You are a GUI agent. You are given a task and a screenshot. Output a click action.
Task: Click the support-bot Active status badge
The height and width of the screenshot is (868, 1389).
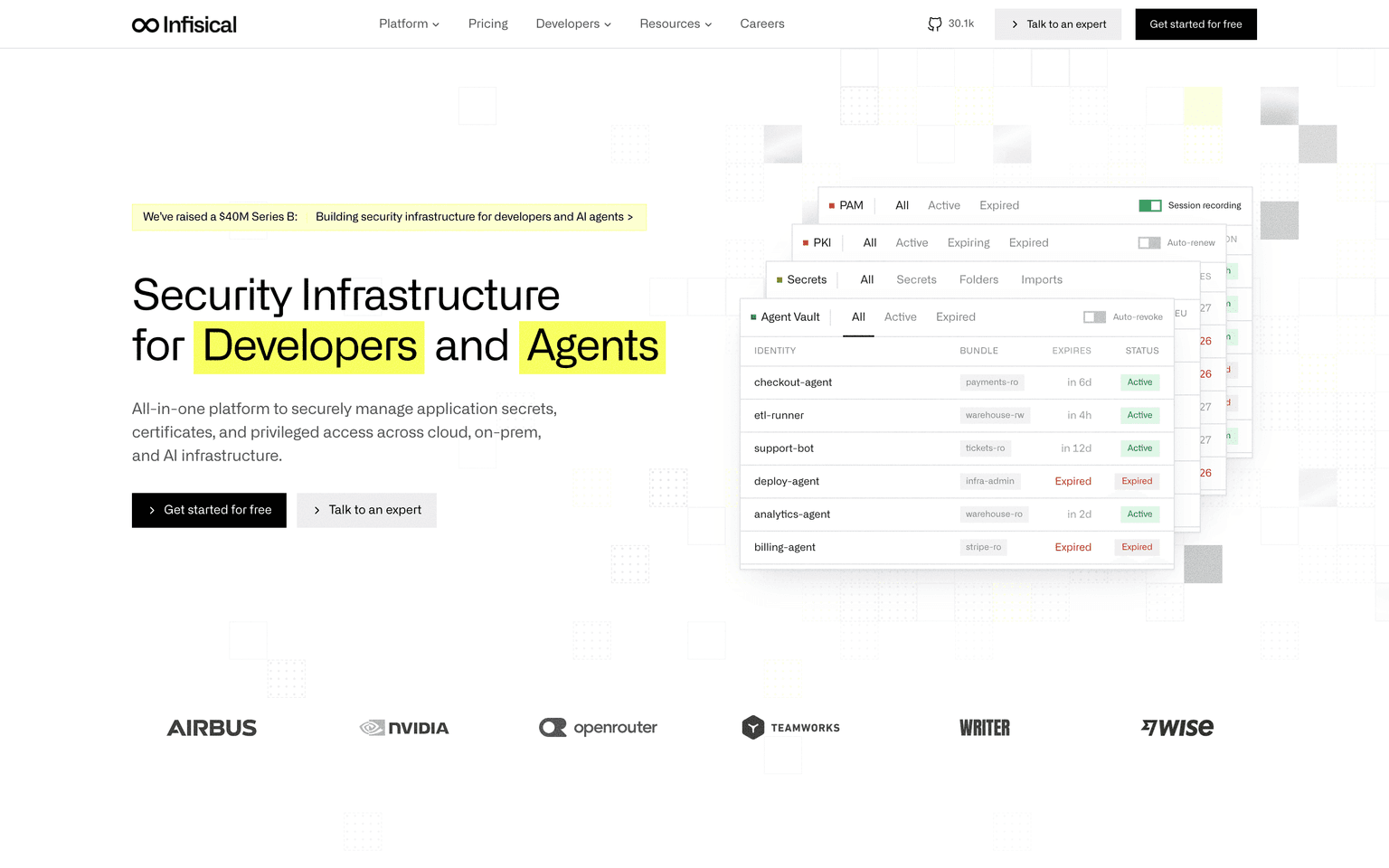pos(1139,448)
